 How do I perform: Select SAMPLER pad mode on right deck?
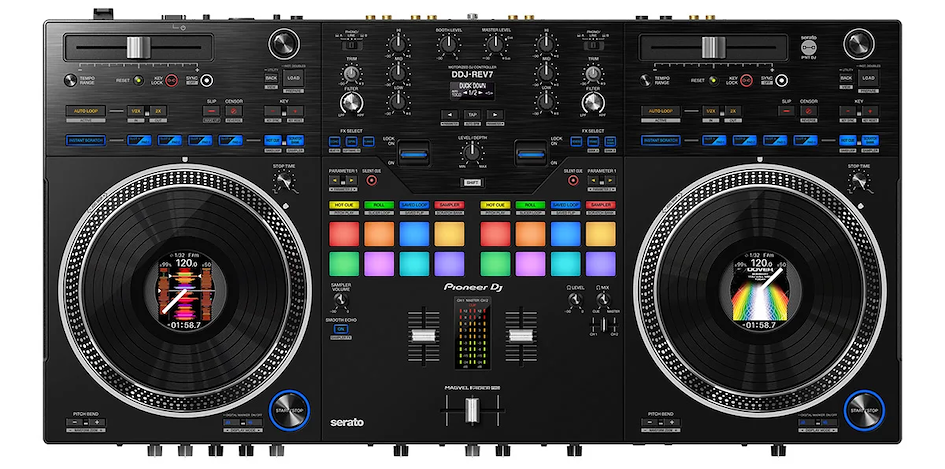(x=600, y=205)
